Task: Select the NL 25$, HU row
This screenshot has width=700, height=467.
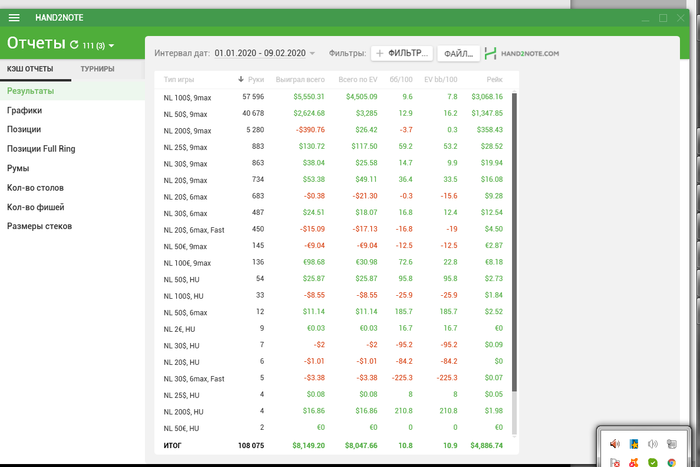Action: [x=333, y=394]
